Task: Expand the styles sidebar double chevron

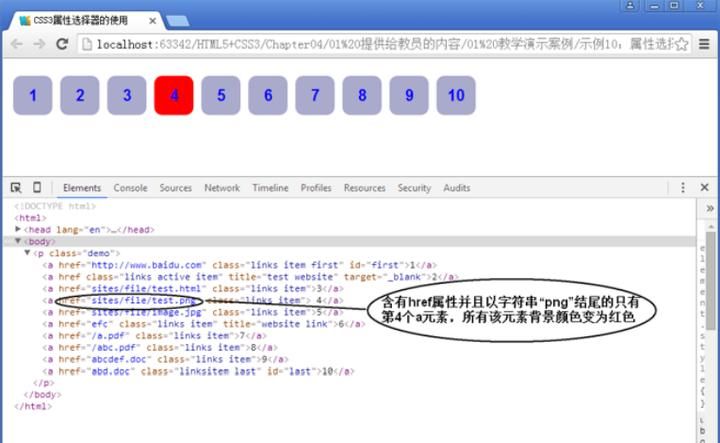Action: click(x=710, y=208)
